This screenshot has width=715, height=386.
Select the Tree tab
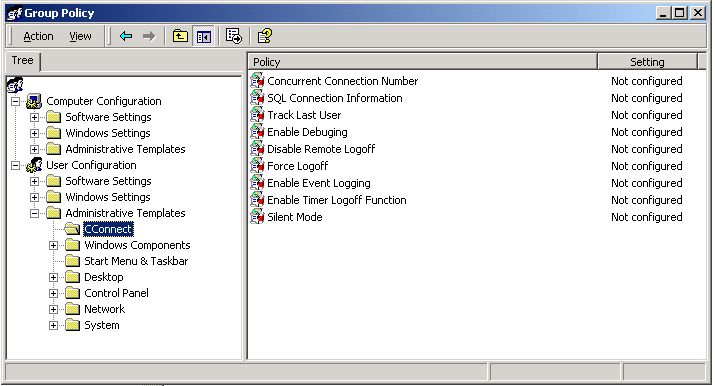pos(22,61)
